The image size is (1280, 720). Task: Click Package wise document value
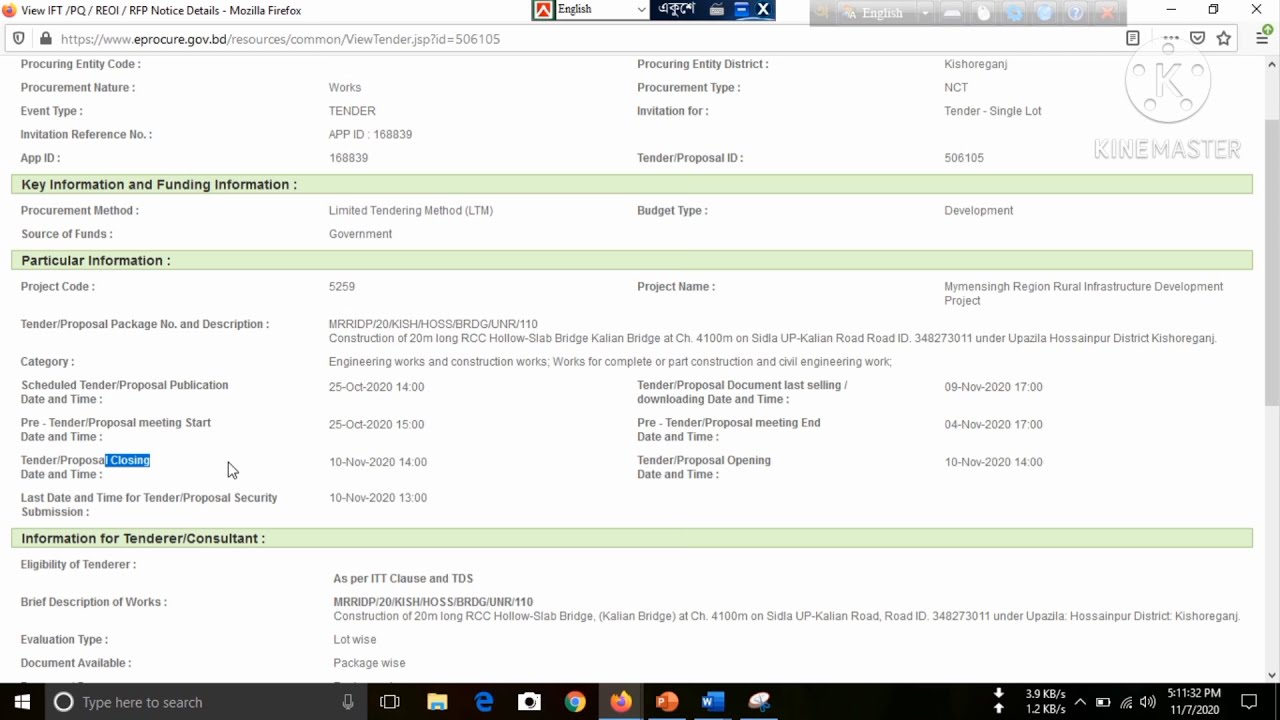(x=369, y=663)
